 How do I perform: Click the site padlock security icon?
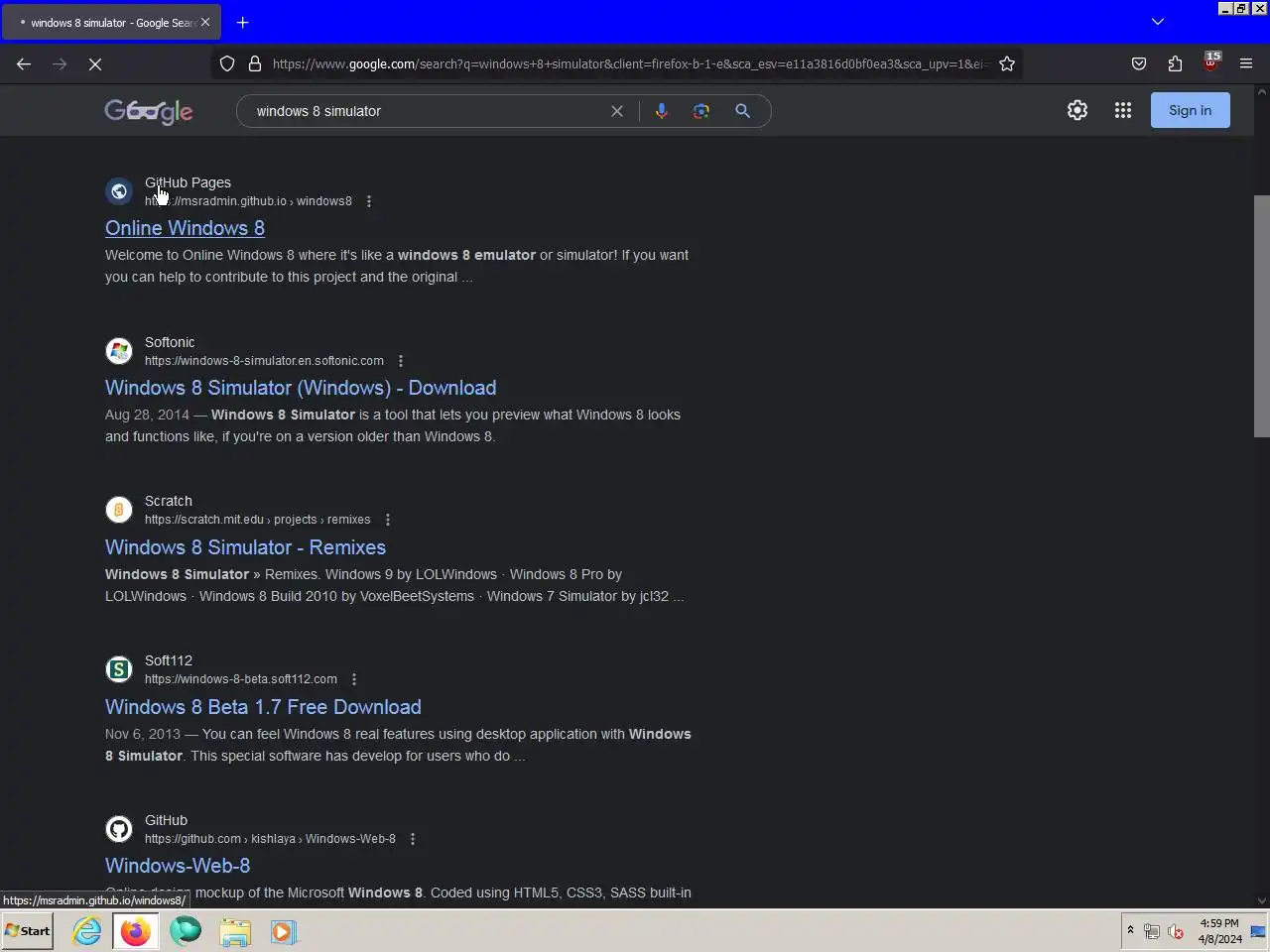(x=255, y=63)
